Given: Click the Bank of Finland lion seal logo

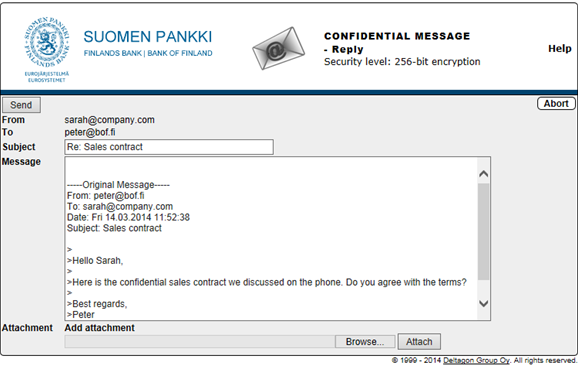Looking at the screenshot, I should [x=47, y=42].
